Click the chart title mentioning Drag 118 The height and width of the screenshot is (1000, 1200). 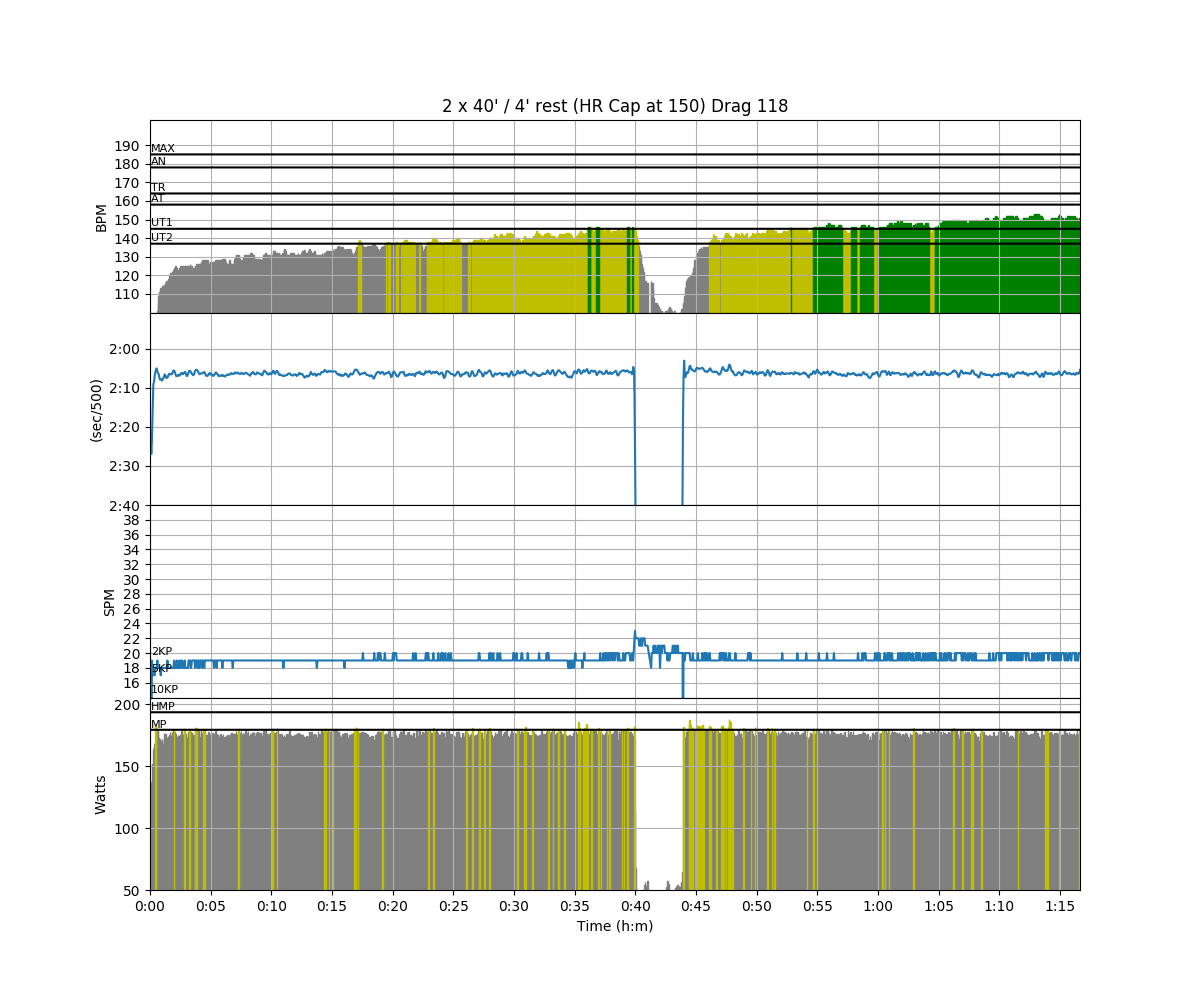[x=614, y=106]
